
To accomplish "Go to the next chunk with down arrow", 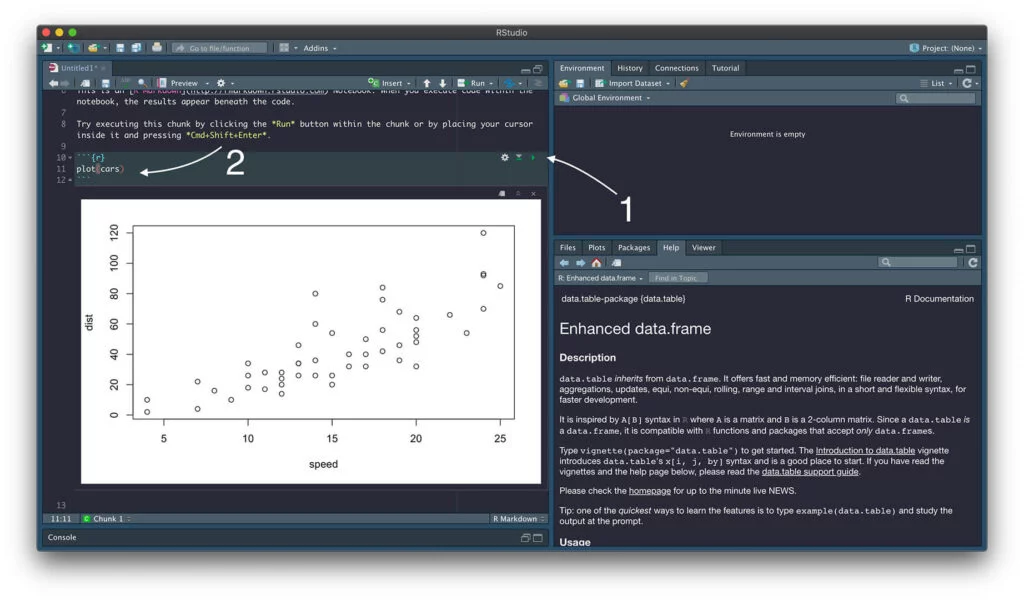I will (443, 84).
